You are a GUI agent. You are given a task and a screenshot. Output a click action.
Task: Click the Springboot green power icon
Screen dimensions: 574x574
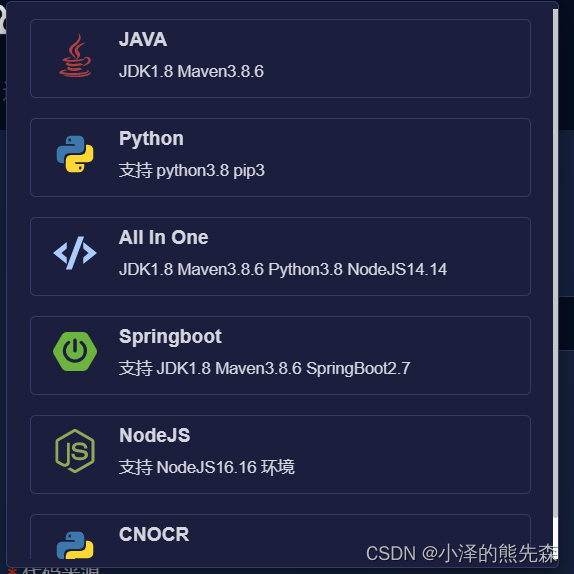75,352
